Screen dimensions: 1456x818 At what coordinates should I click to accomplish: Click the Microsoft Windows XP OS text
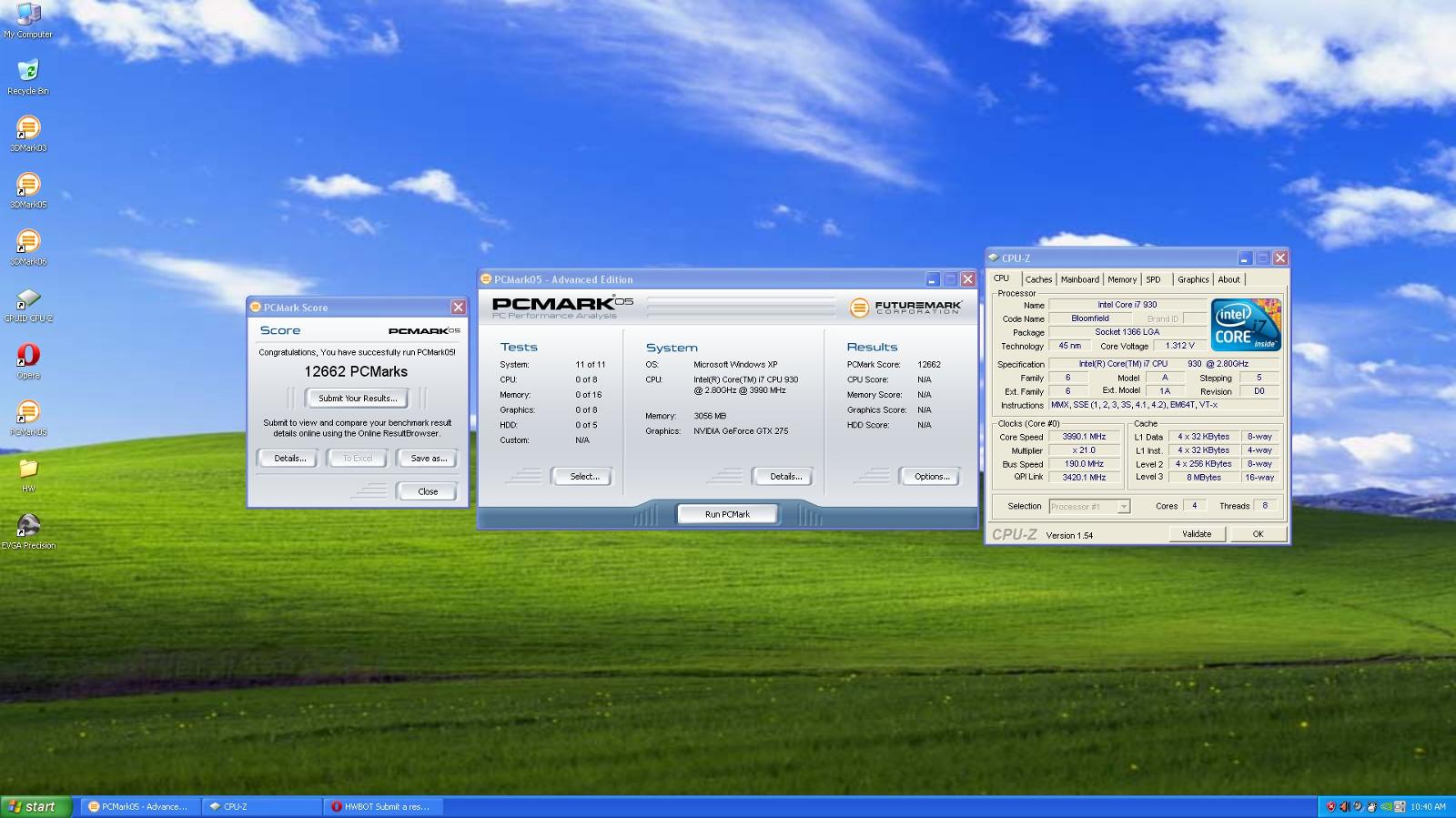click(735, 365)
